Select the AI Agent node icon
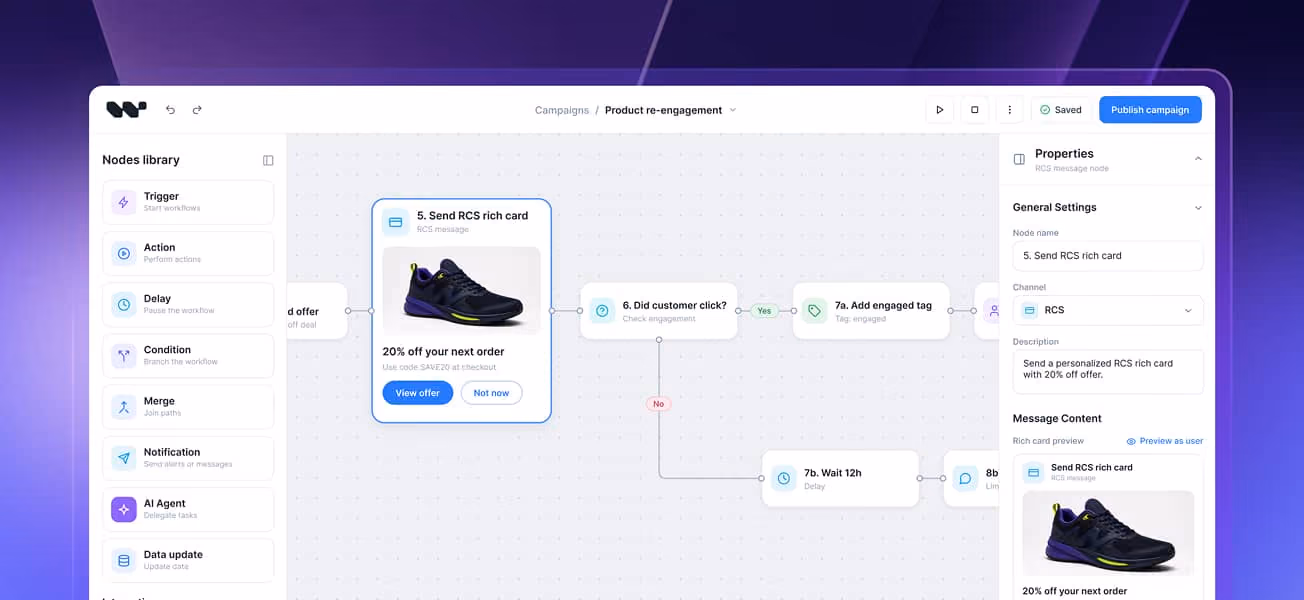Viewport: 1304px width, 600px height. [124, 509]
